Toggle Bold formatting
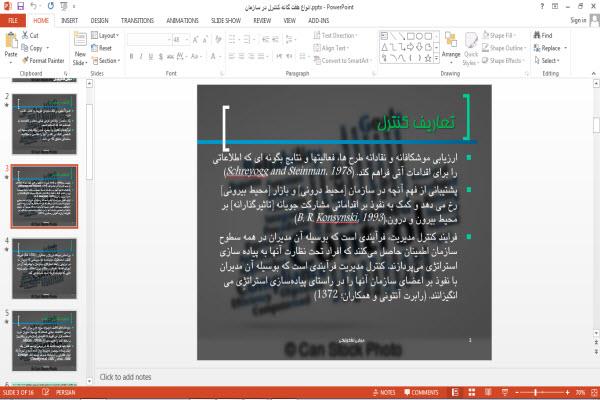 132,57
